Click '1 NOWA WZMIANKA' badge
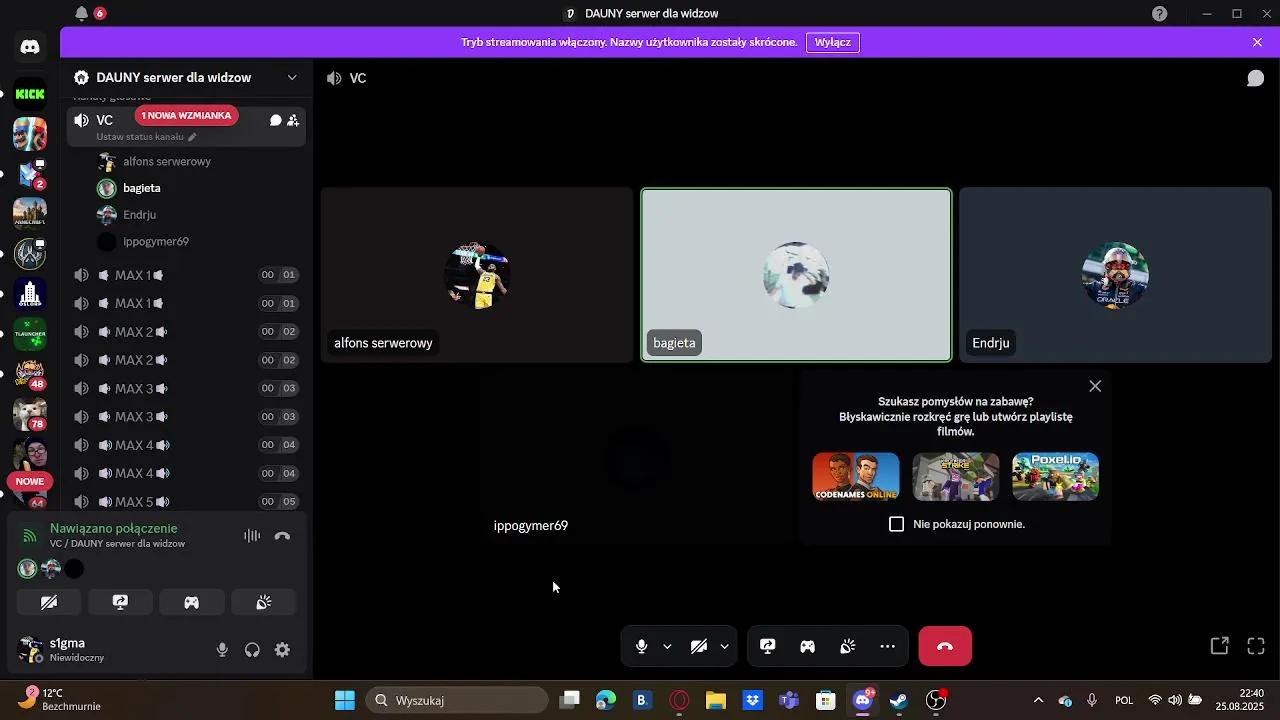The image size is (1280, 720). (x=186, y=116)
